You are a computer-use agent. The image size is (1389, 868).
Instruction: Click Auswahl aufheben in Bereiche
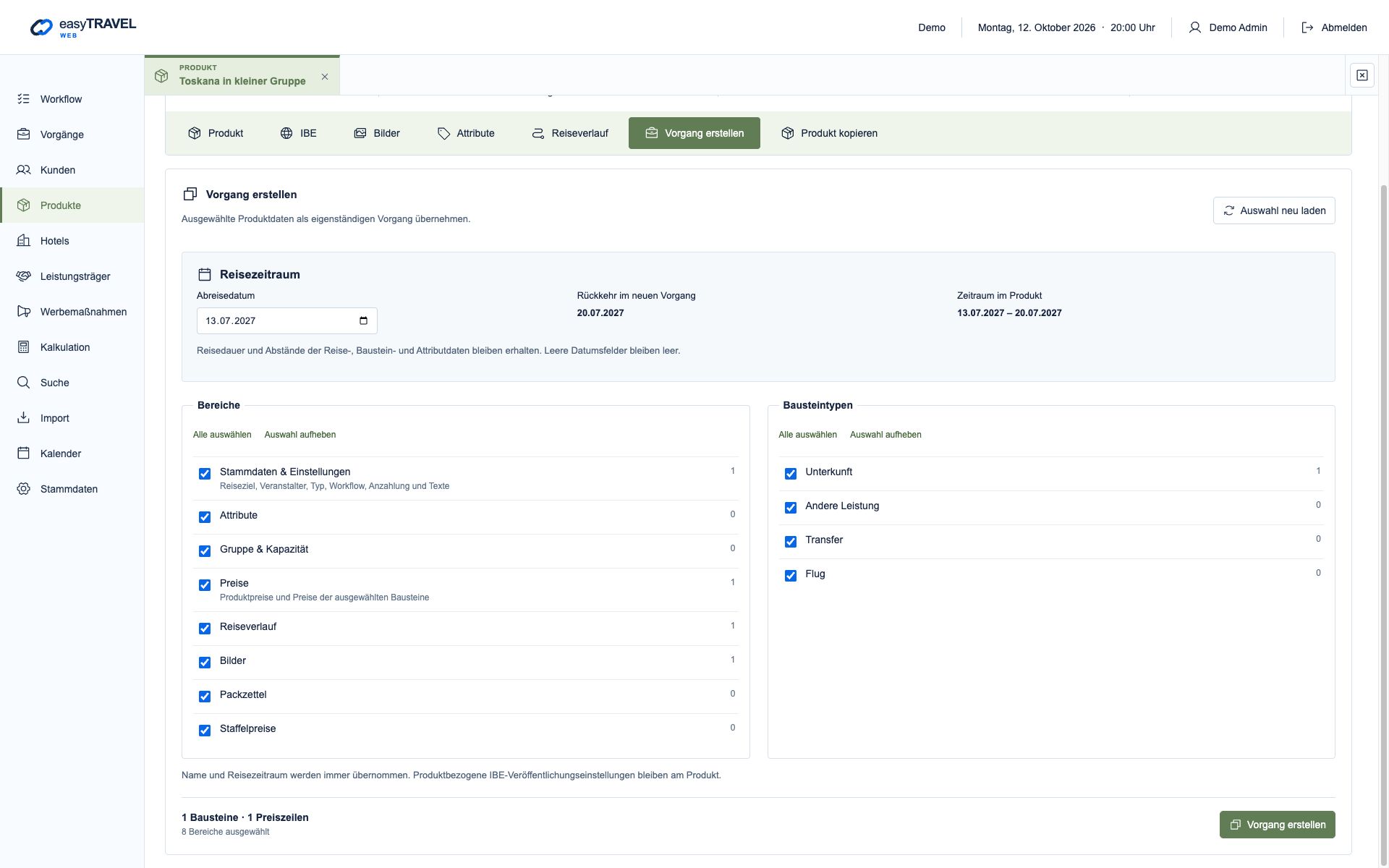(300, 435)
